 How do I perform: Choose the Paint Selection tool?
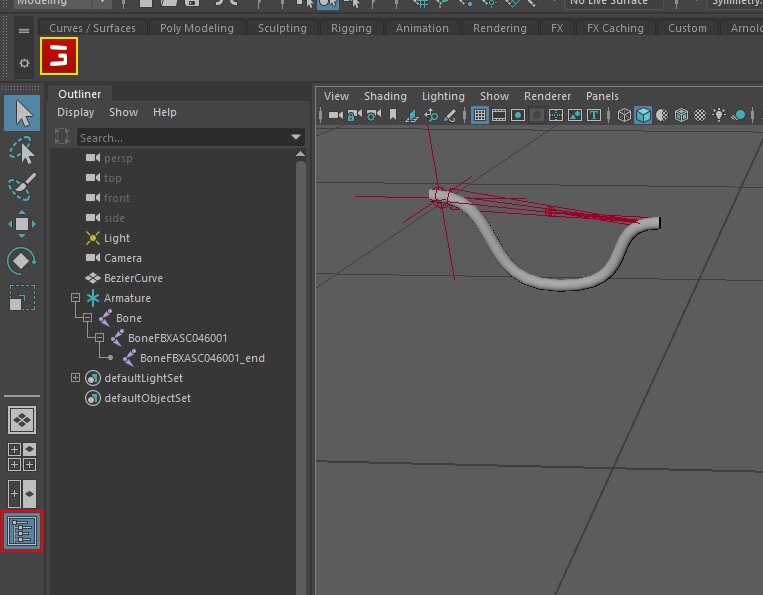click(x=22, y=187)
